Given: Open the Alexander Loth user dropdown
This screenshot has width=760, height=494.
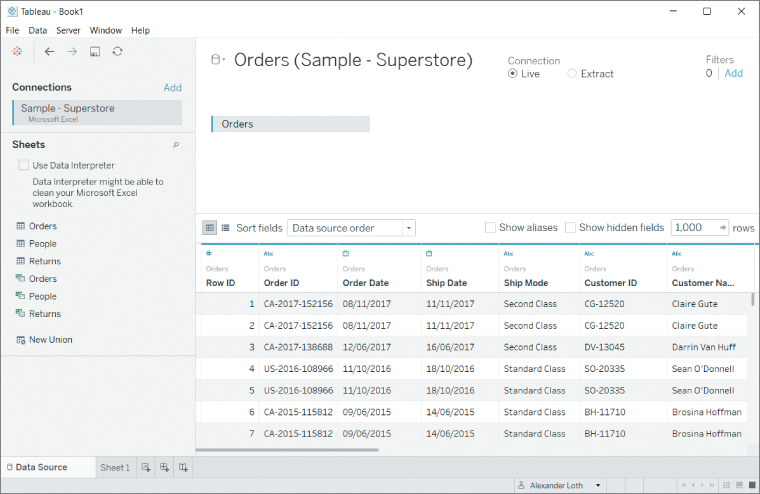Looking at the screenshot, I should [x=598, y=485].
